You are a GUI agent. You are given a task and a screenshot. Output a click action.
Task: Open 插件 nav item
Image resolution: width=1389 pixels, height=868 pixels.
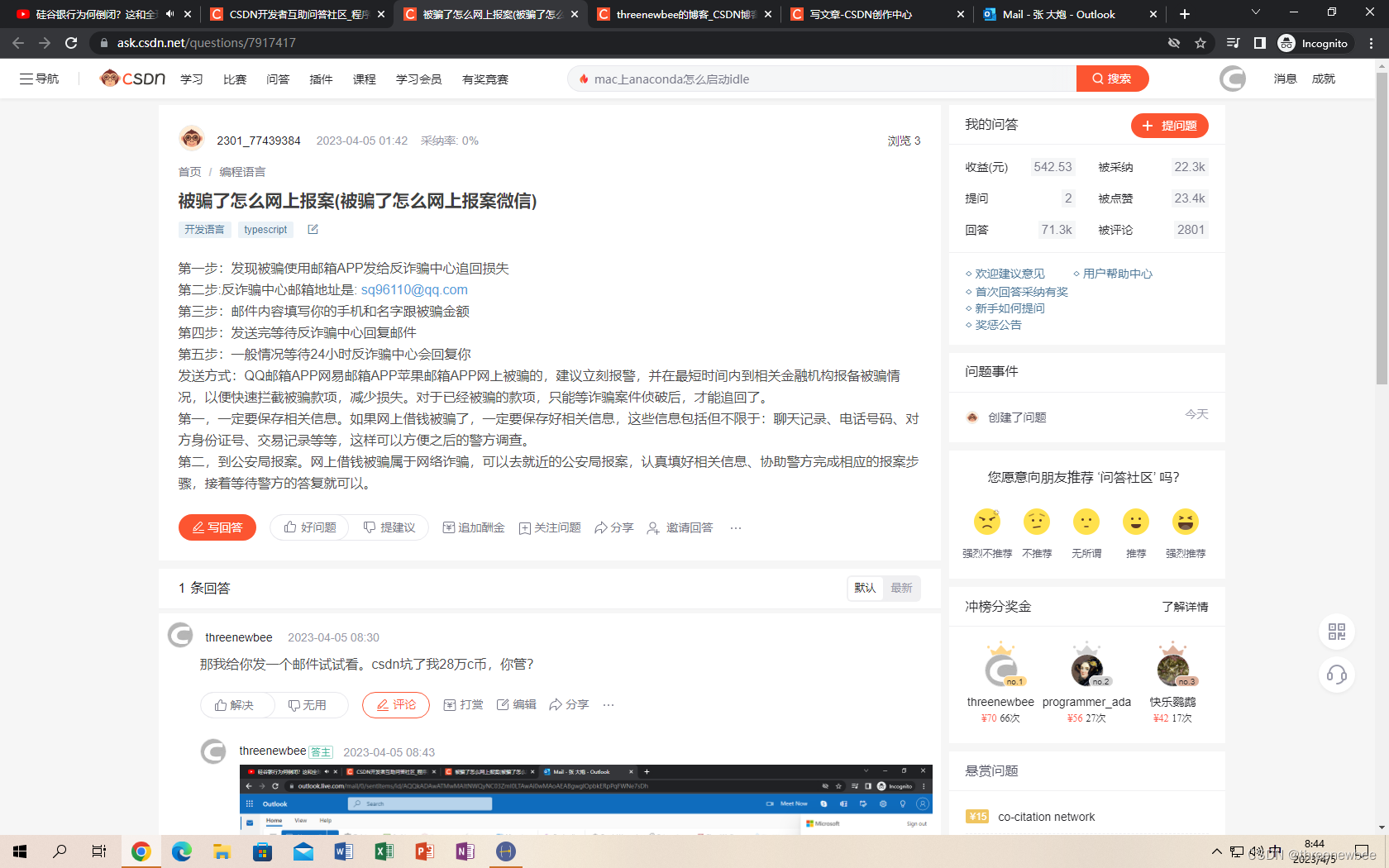(321, 79)
